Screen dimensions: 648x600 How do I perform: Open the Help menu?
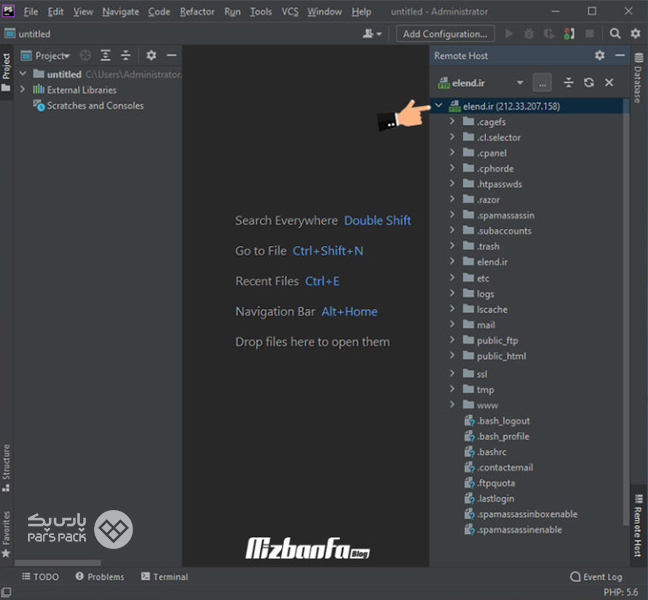click(x=361, y=12)
